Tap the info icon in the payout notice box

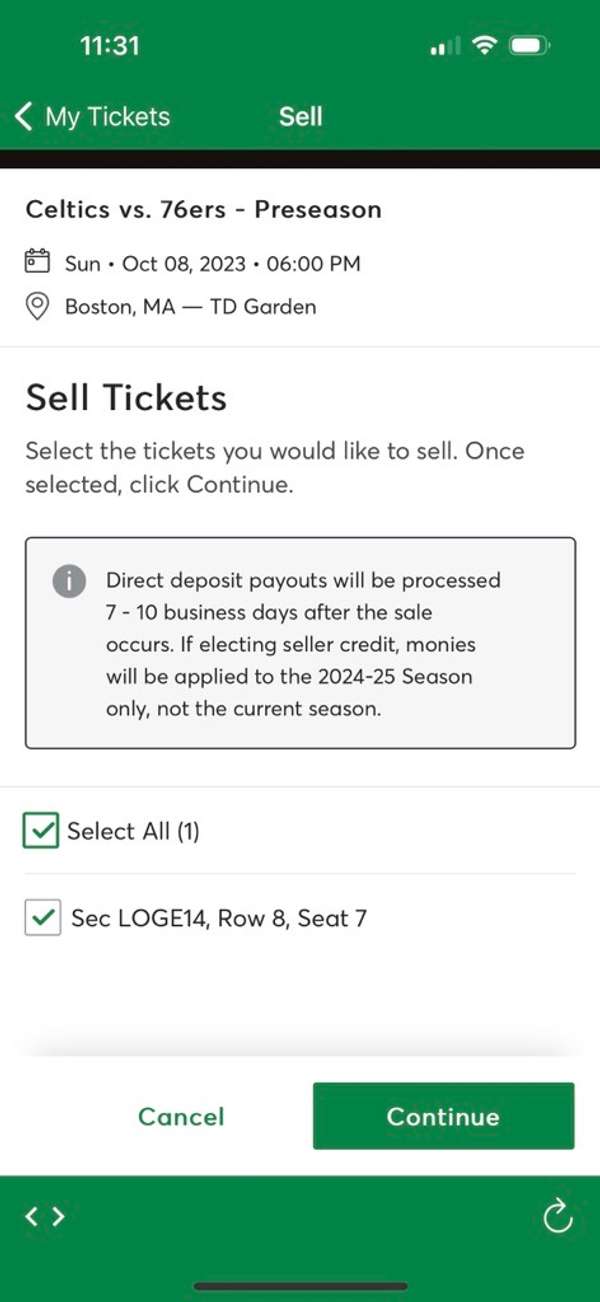tap(69, 581)
